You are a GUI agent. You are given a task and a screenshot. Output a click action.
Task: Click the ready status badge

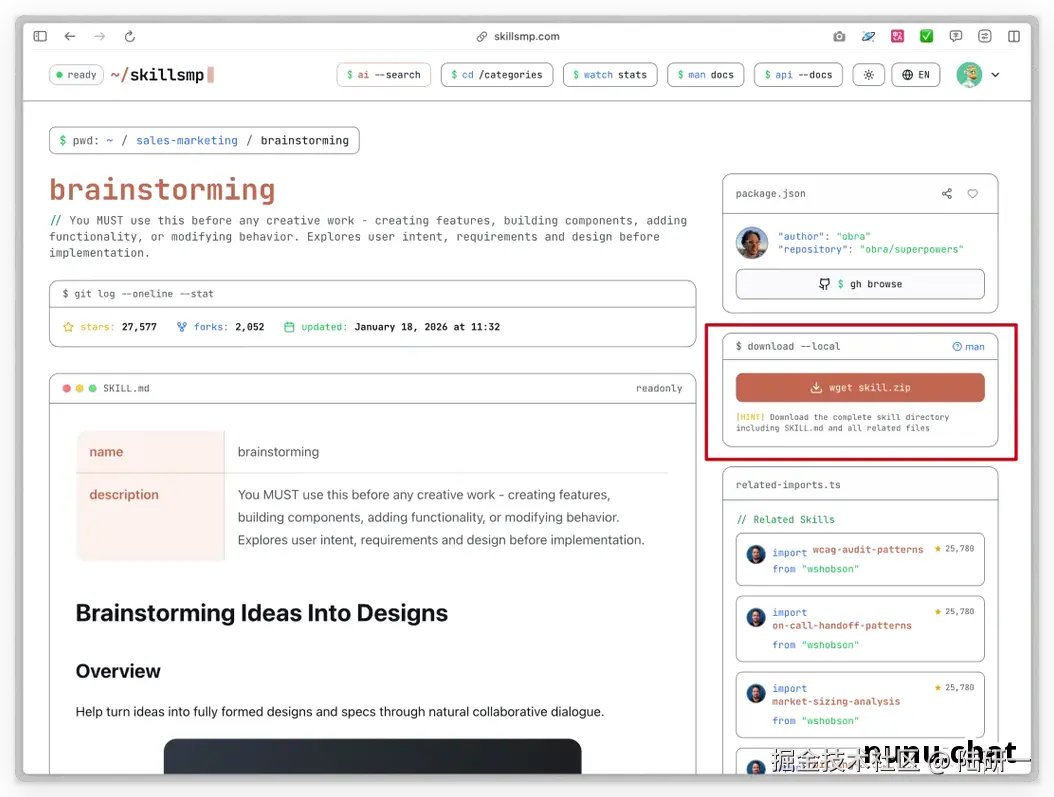point(77,75)
